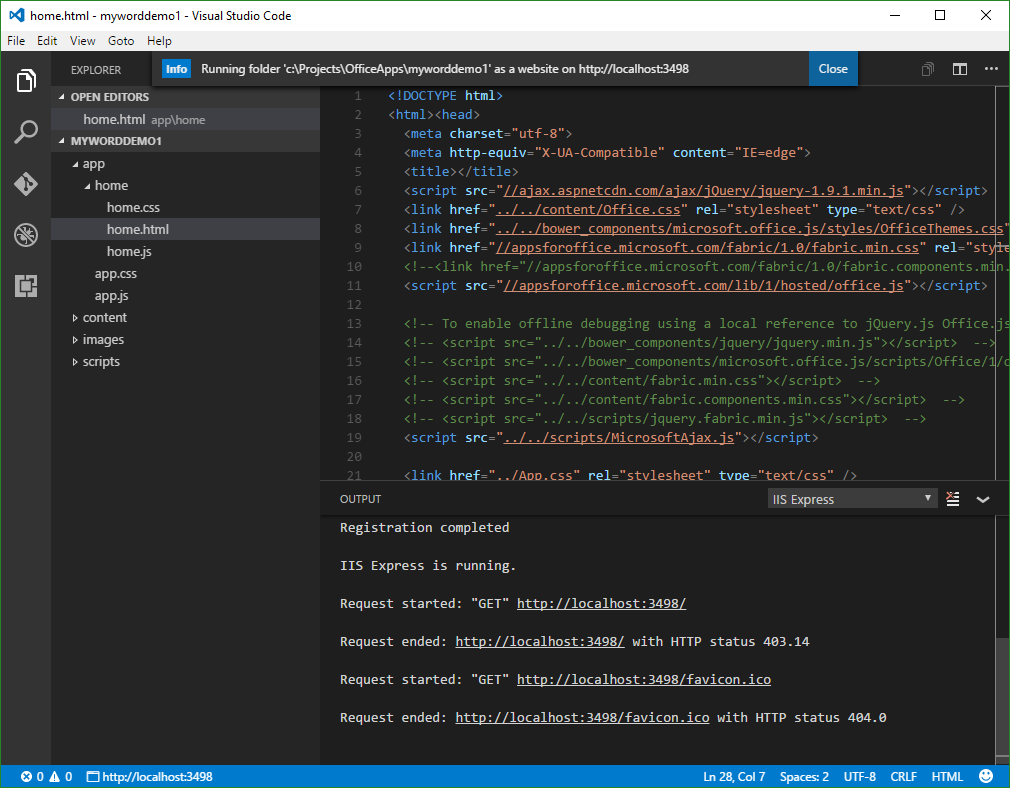
Task: Click the smiley feedback icon
Action: pyautogui.click(x=986, y=776)
